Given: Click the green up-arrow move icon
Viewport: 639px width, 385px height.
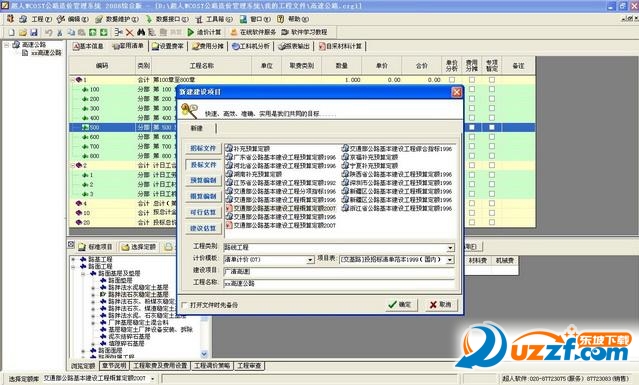Looking at the screenshot, I should [93, 32].
